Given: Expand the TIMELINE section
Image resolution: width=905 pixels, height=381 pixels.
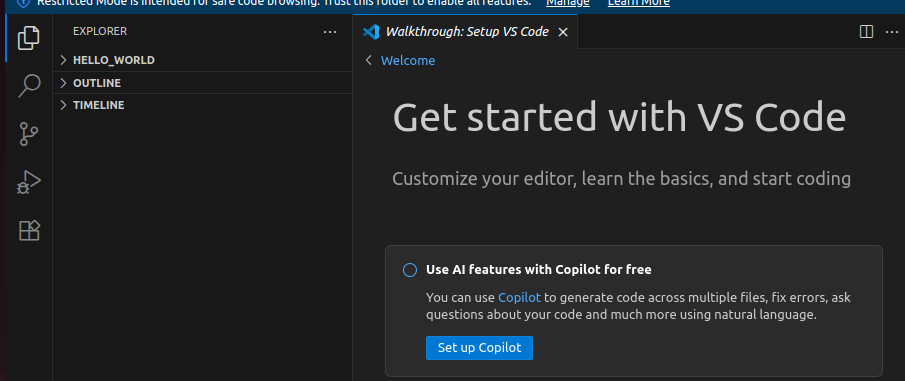Looking at the screenshot, I should pos(203,105).
